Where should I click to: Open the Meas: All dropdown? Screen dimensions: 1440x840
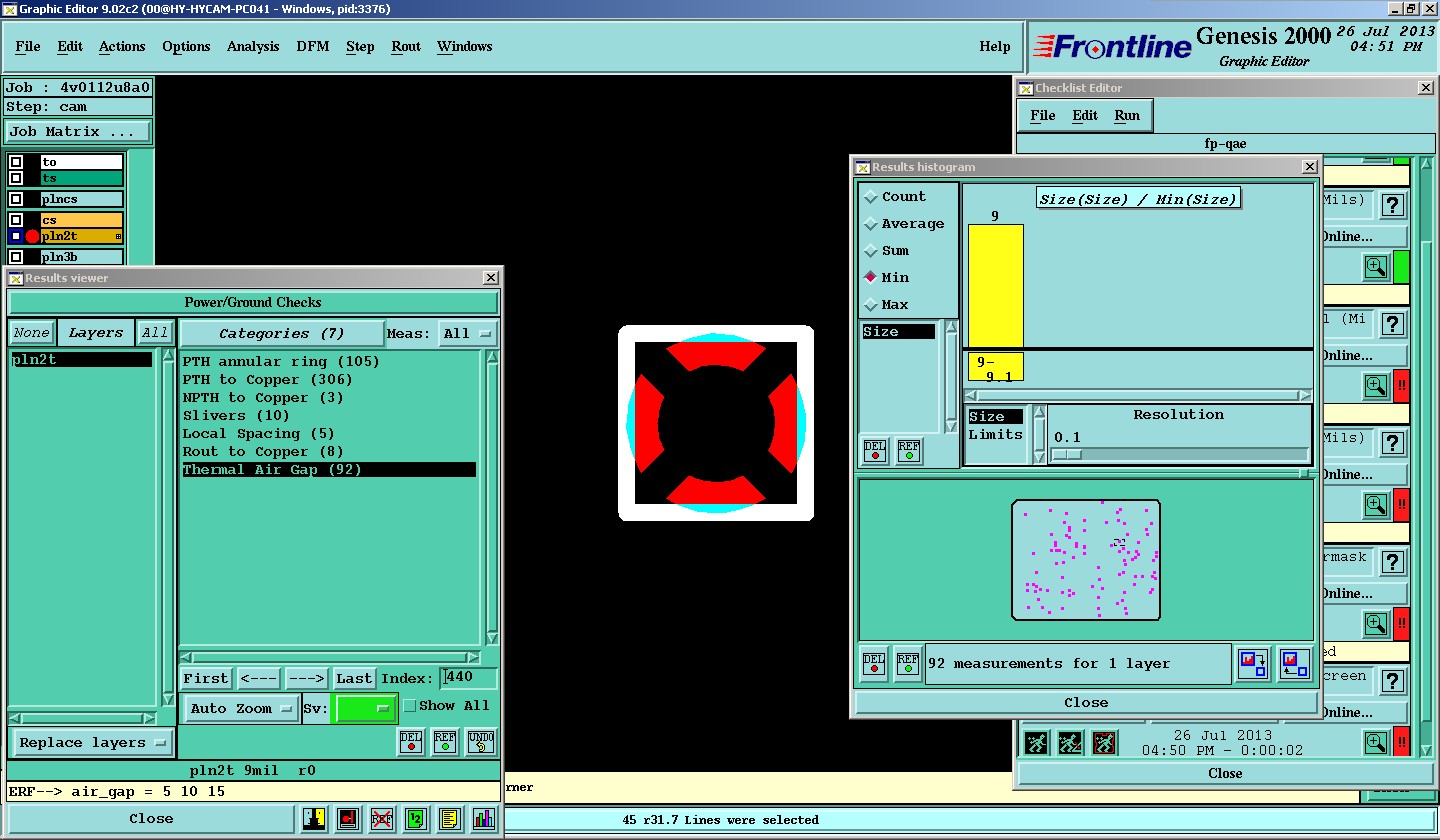pos(468,333)
